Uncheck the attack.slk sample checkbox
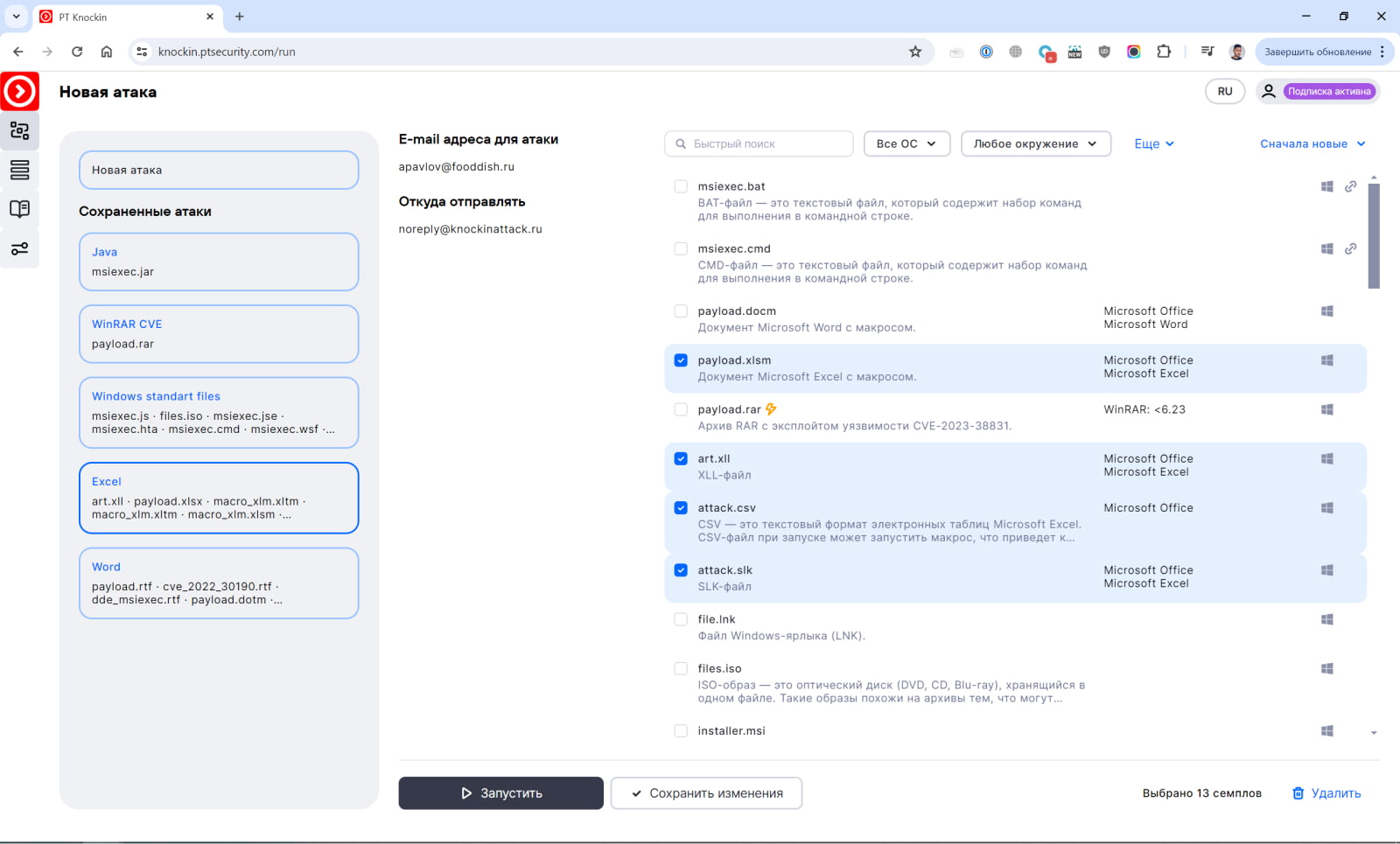 [x=681, y=569]
